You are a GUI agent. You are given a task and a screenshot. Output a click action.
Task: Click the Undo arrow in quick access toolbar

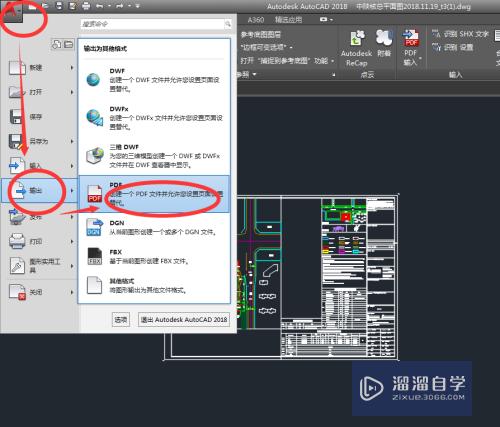[x=99, y=6]
